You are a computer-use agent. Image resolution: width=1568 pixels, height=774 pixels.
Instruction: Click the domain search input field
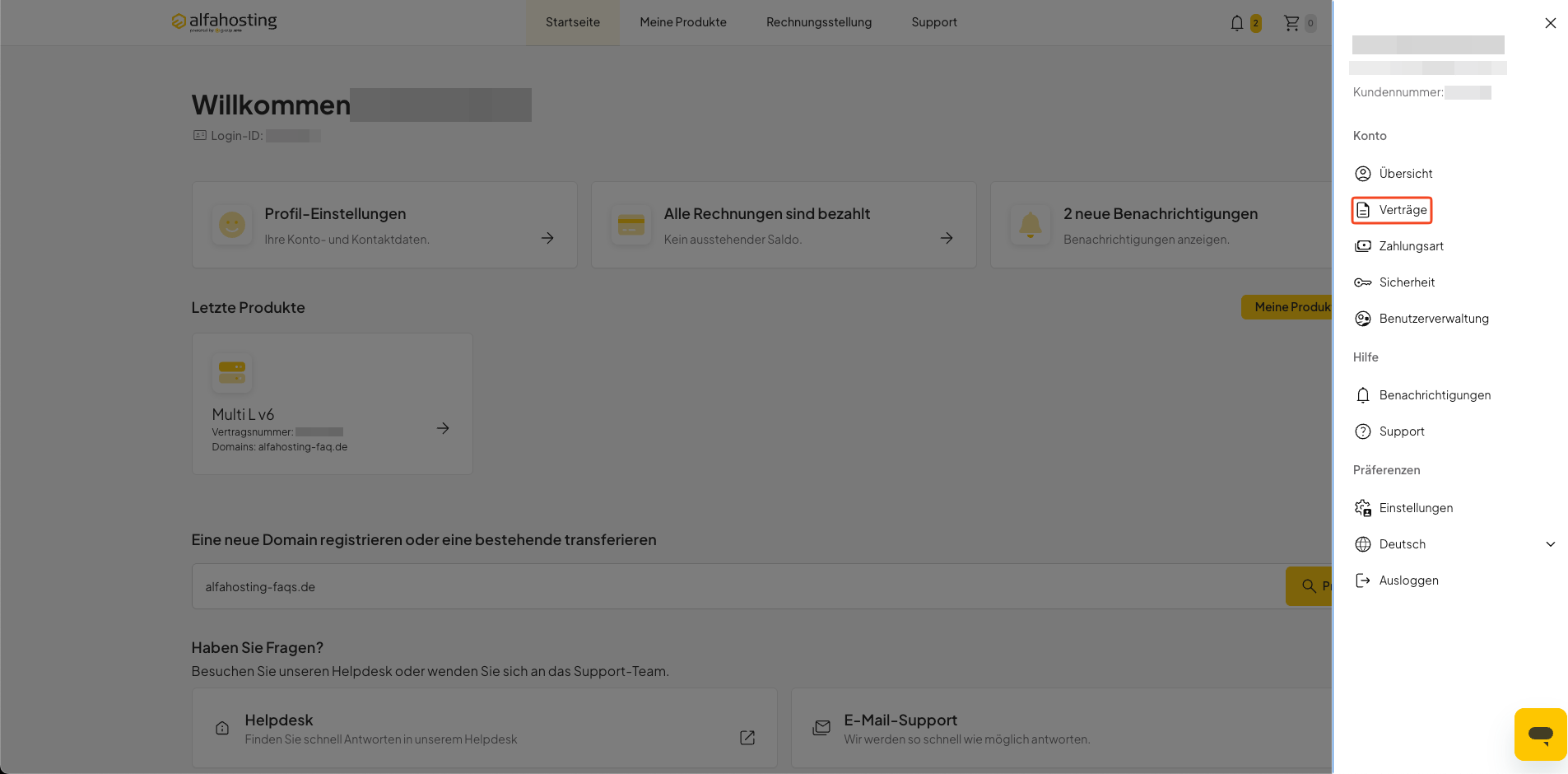pos(738,586)
